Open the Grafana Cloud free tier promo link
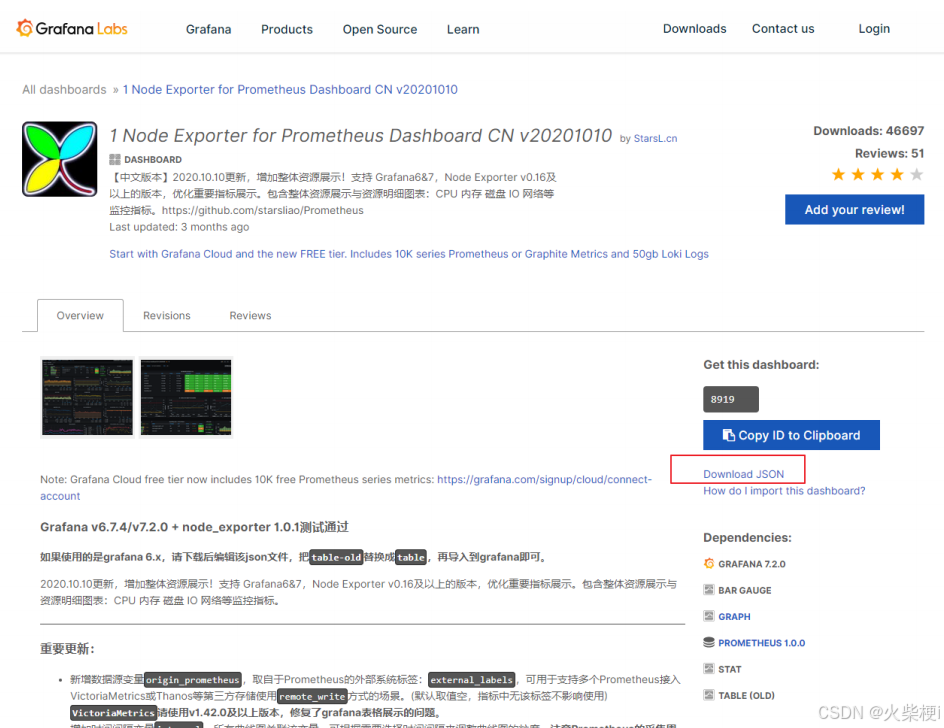Screen dimensions: 944x728 [409, 254]
